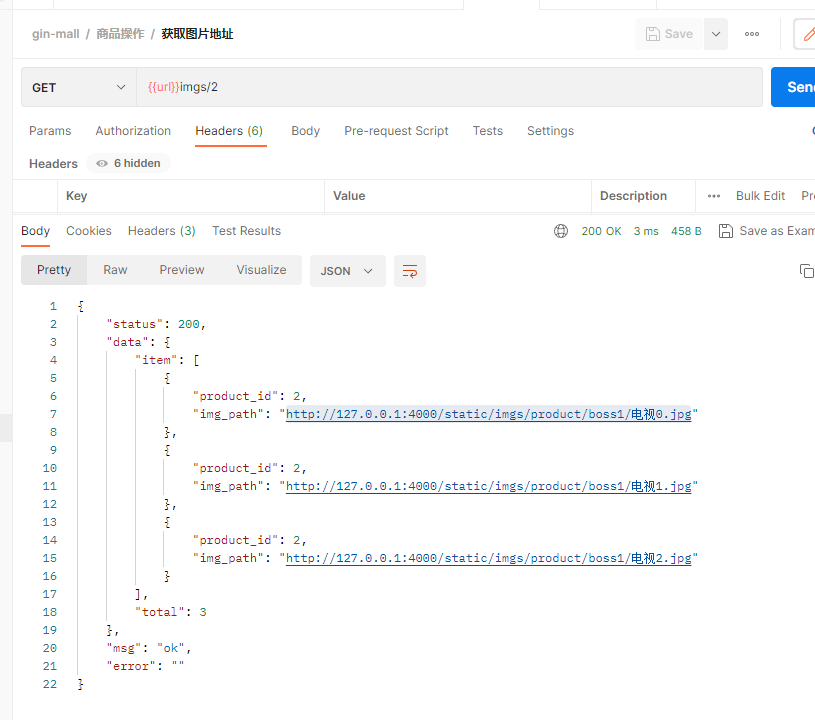The height and width of the screenshot is (720, 815).
Task: Click Save as Example button
Action: [767, 231]
